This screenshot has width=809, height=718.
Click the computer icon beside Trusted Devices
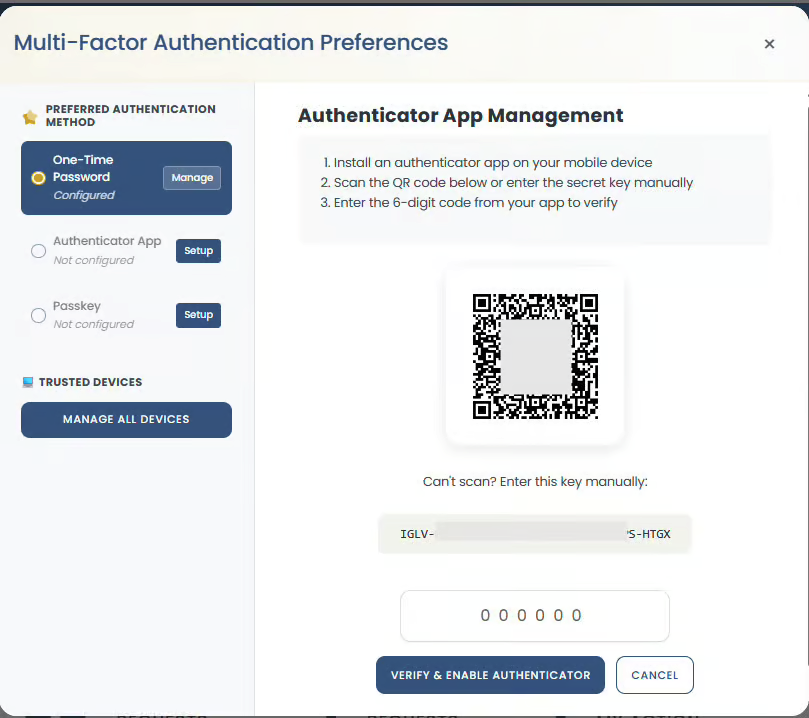coord(28,382)
